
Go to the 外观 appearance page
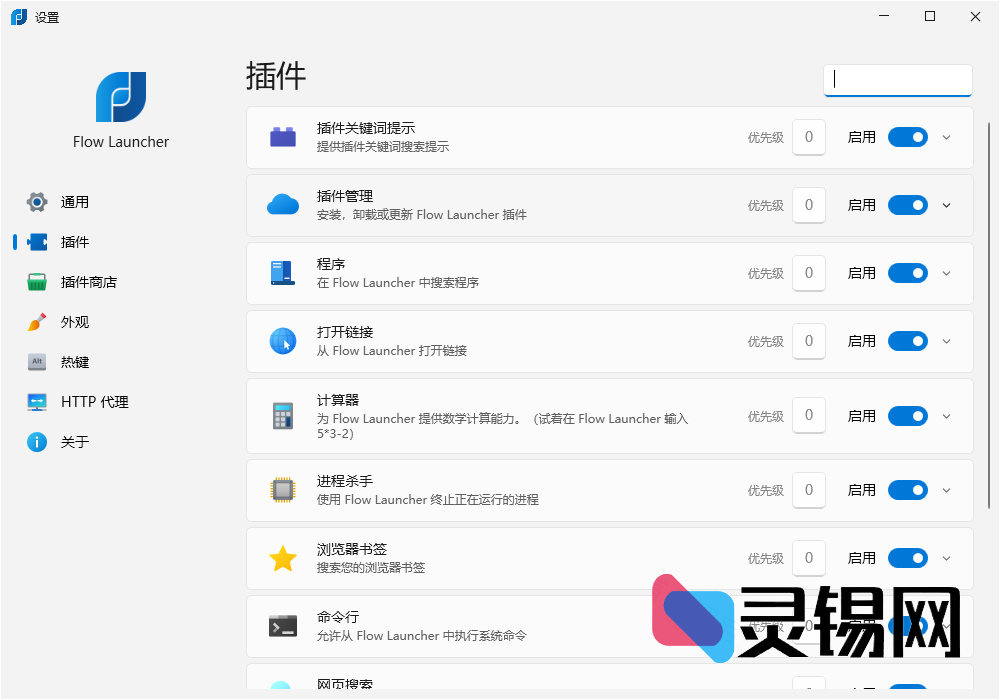(74, 322)
